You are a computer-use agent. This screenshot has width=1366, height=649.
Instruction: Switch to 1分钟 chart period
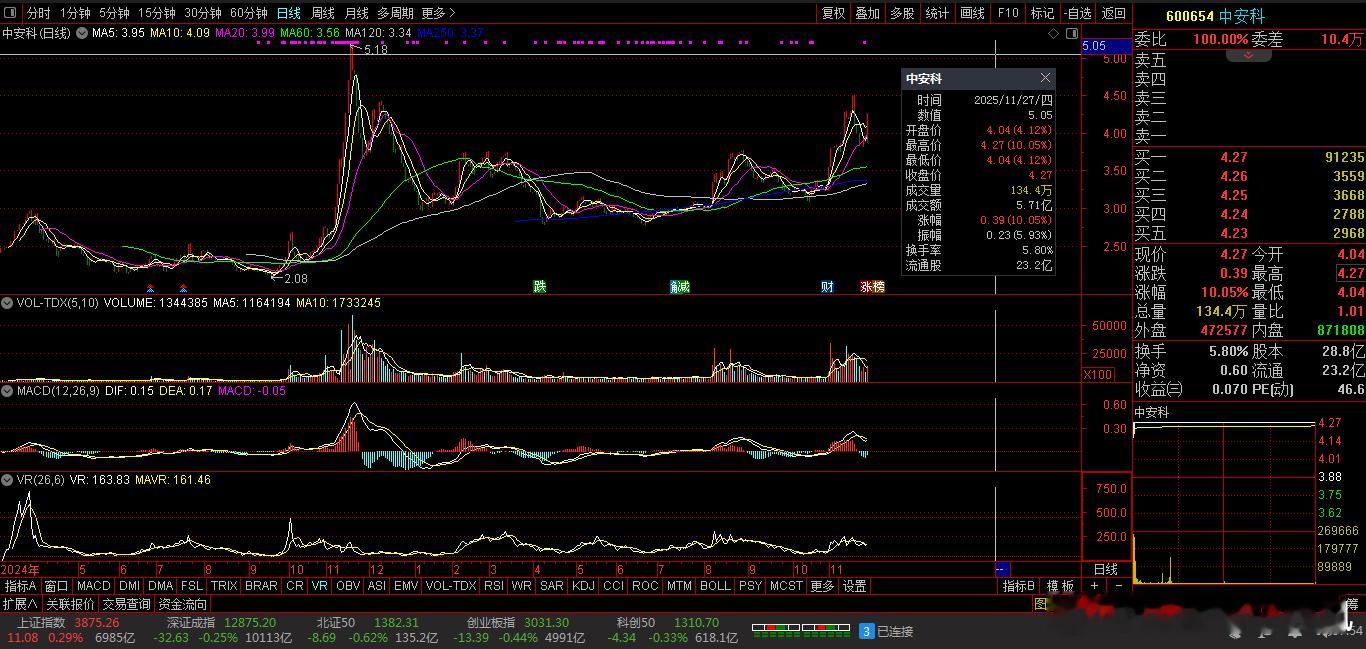tap(75, 13)
